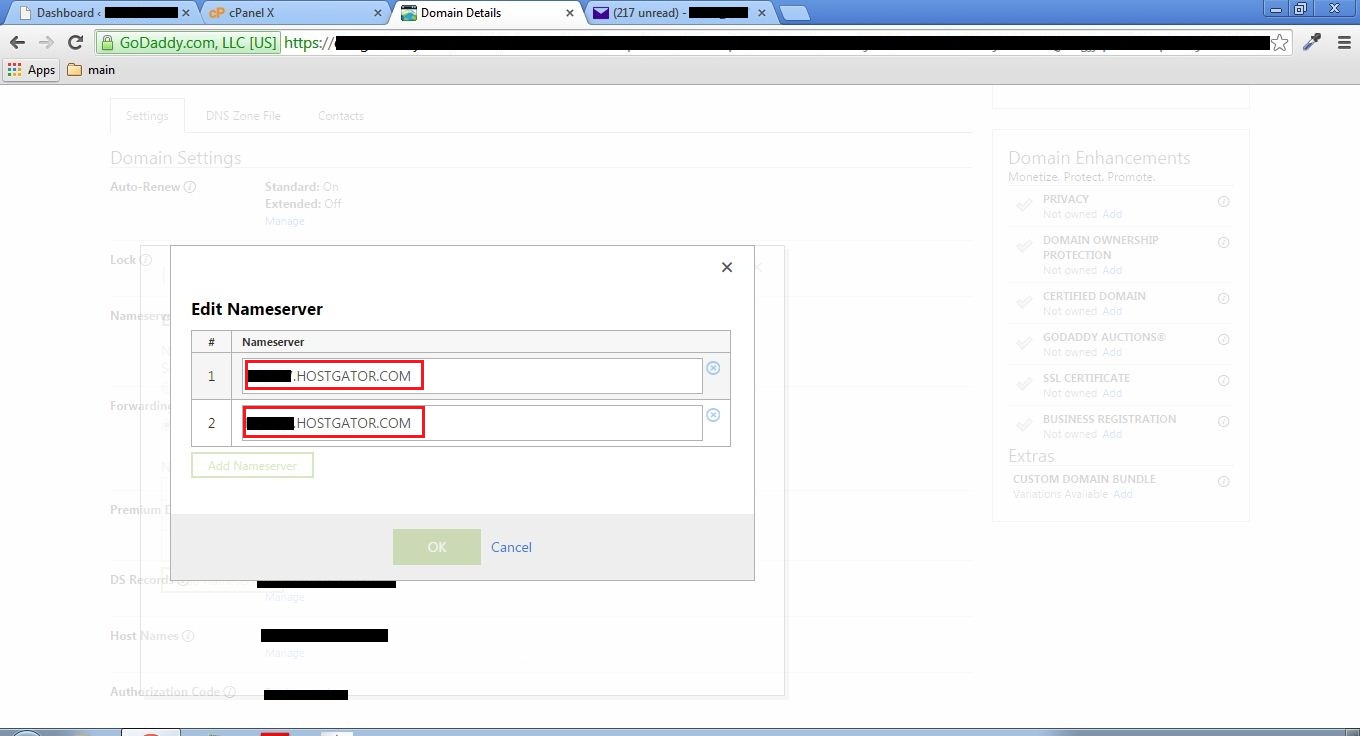Click the Add Nameserver button
This screenshot has height=736, width=1360.
click(x=252, y=466)
